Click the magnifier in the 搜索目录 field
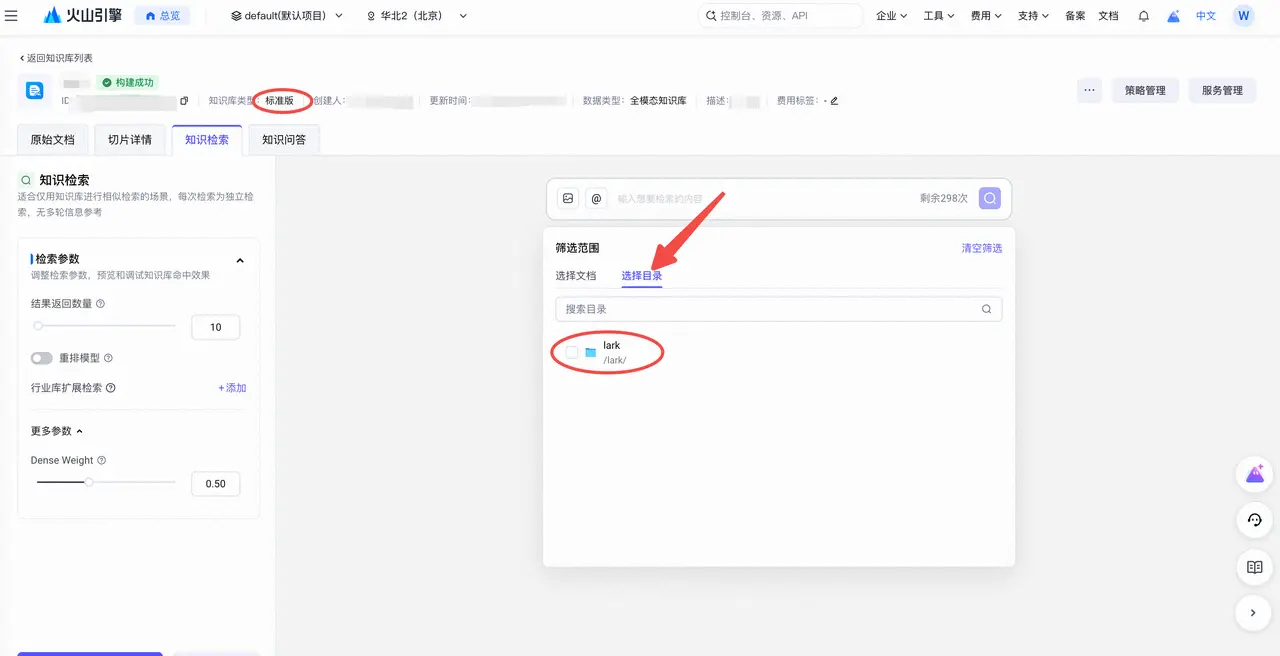Viewport: 1280px width, 656px height. click(986, 309)
